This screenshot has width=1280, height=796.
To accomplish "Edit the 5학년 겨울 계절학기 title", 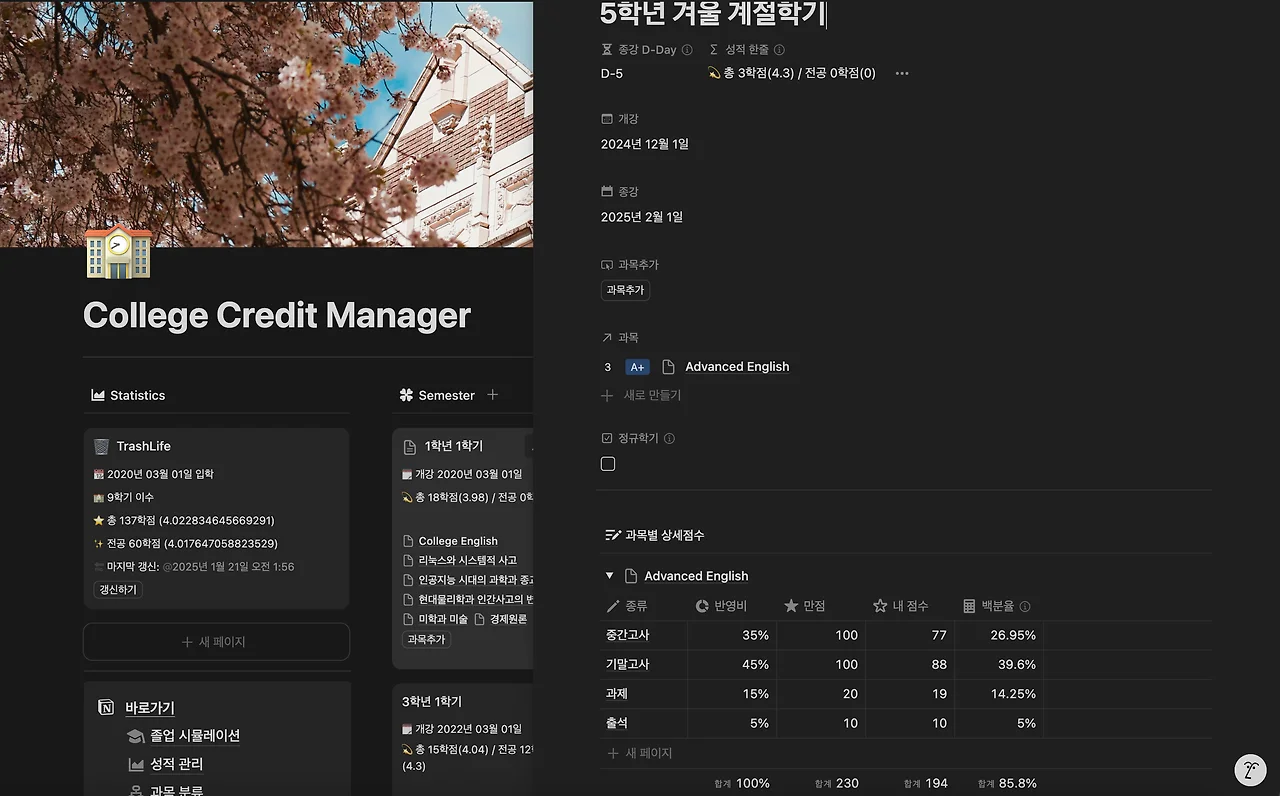I will tap(712, 13).
